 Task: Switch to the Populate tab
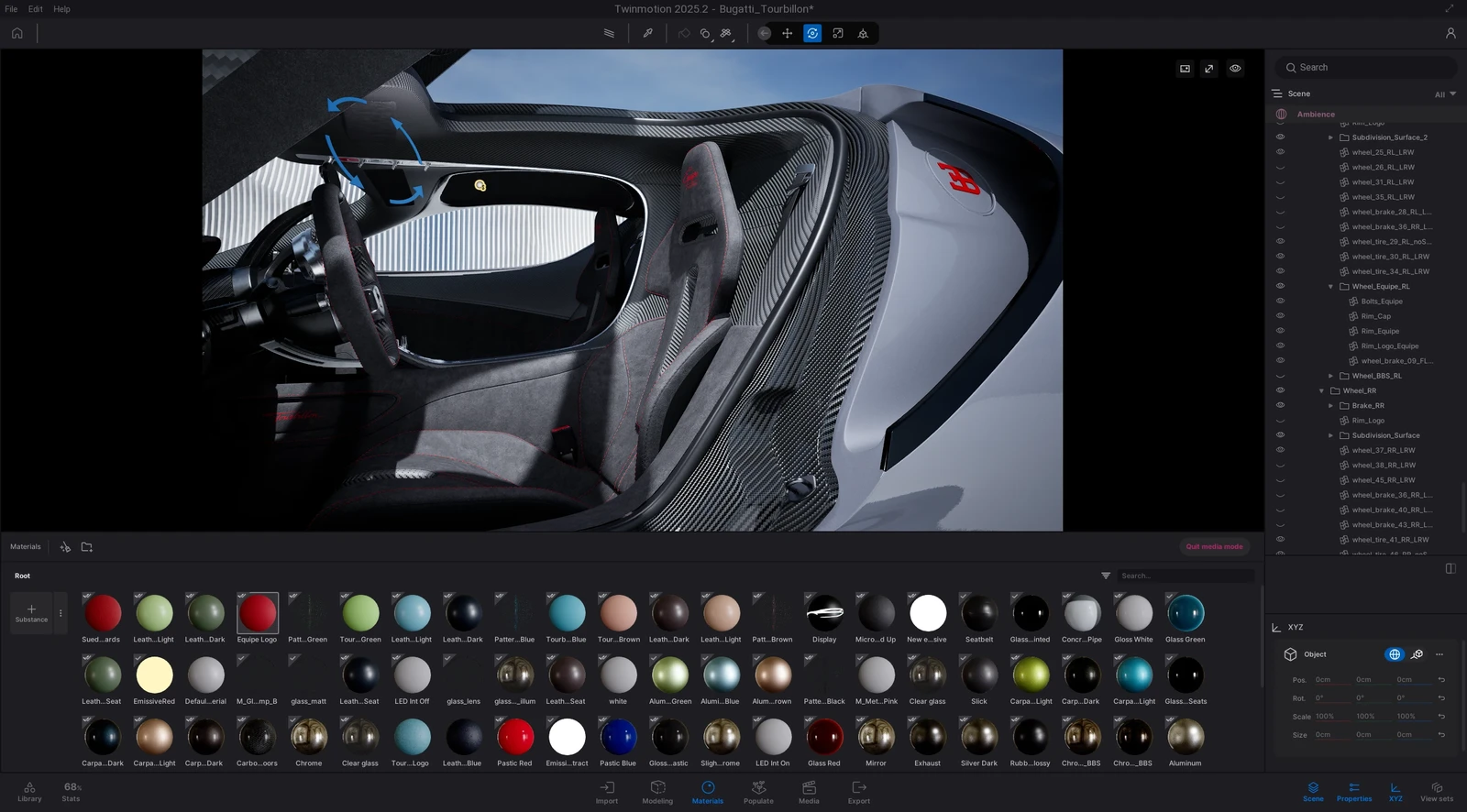coord(758,793)
